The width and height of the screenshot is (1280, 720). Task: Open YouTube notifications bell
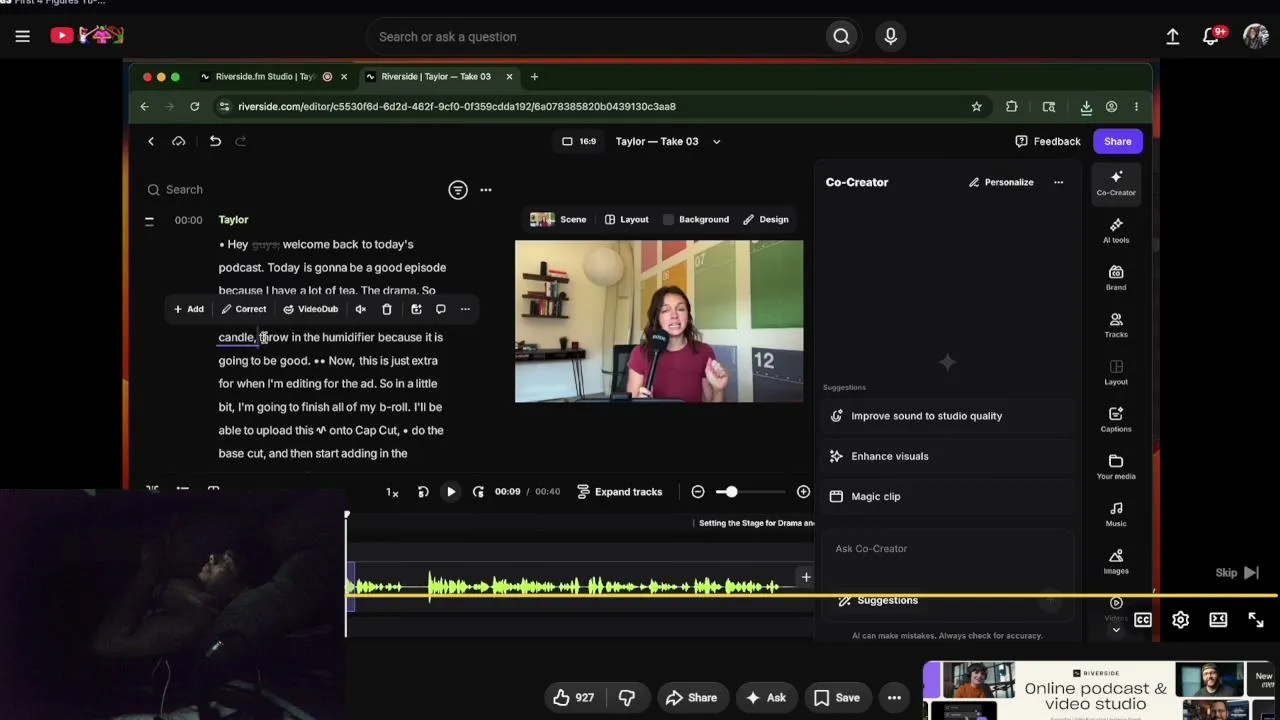click(1212, 36)
